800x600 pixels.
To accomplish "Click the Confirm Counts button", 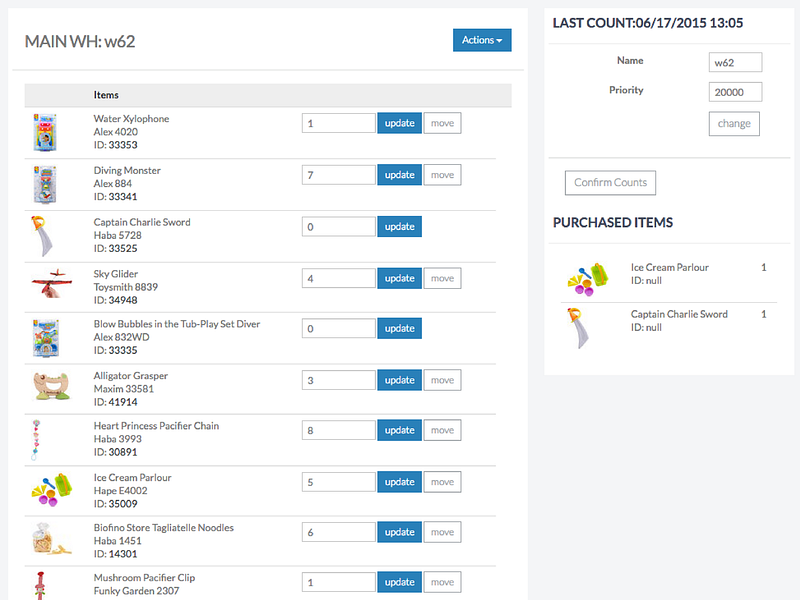I will pyautogui.click(x=610, y=183).
